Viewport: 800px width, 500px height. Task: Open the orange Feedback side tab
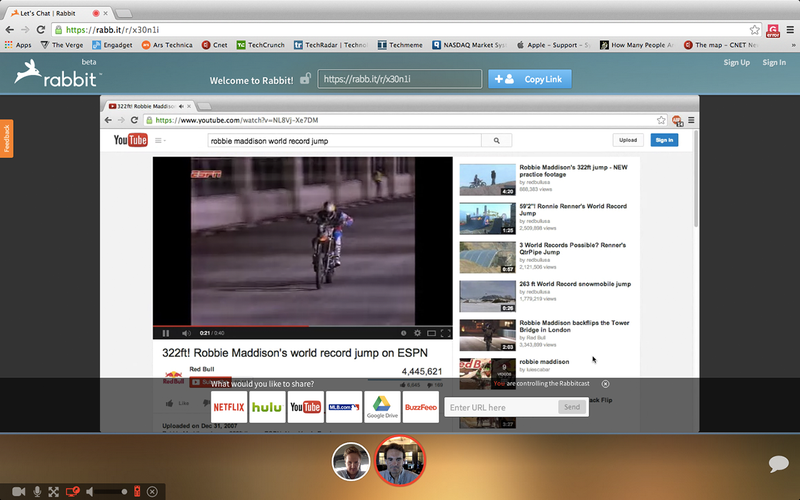click(x=7, y=138)
